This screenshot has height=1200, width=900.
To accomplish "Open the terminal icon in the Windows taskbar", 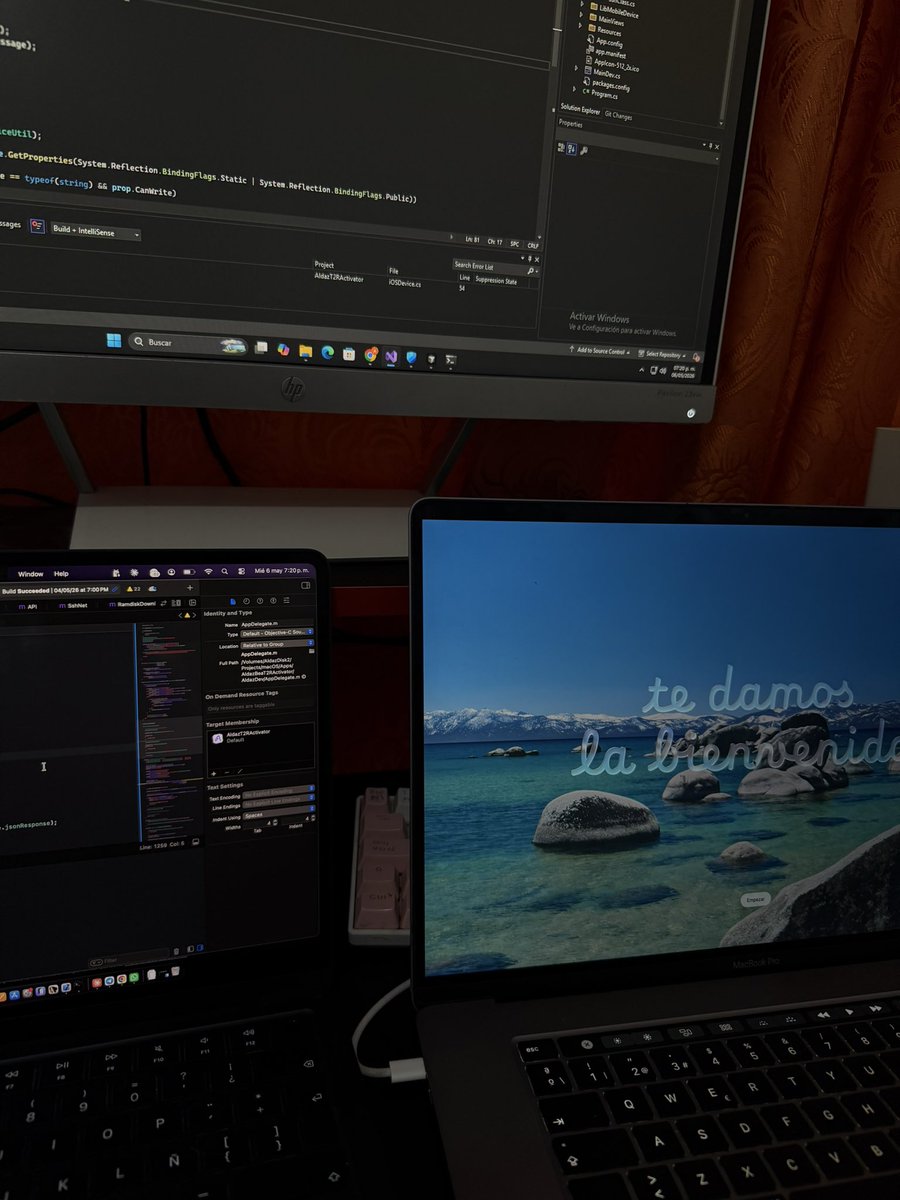I will pos(450,360).
